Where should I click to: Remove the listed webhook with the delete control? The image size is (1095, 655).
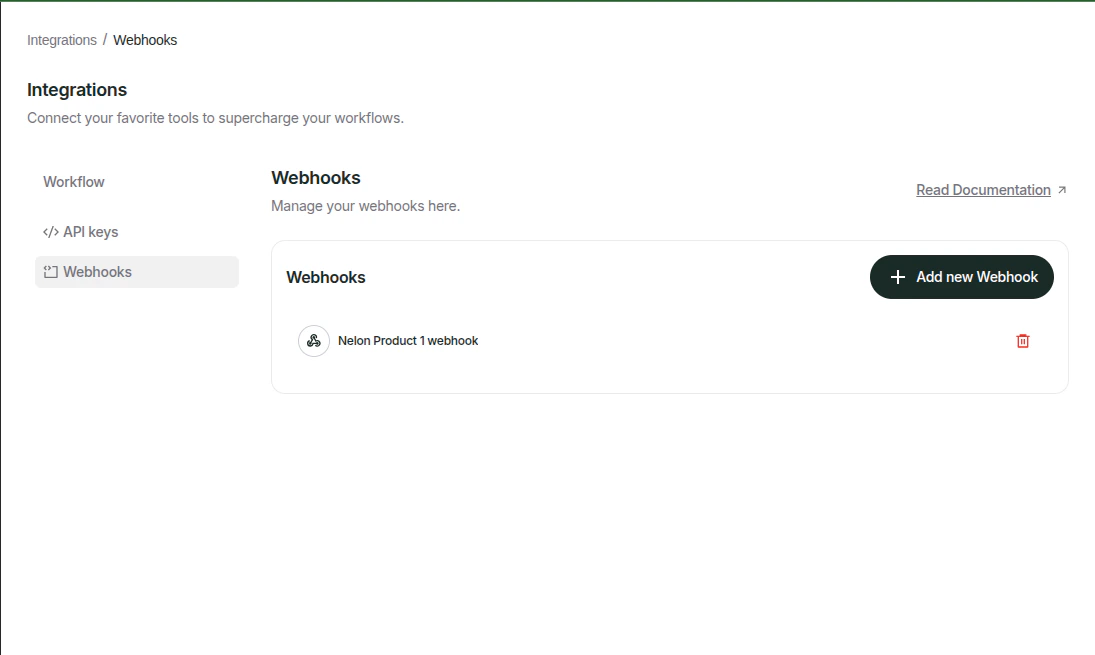click(x=1022, y=340)
